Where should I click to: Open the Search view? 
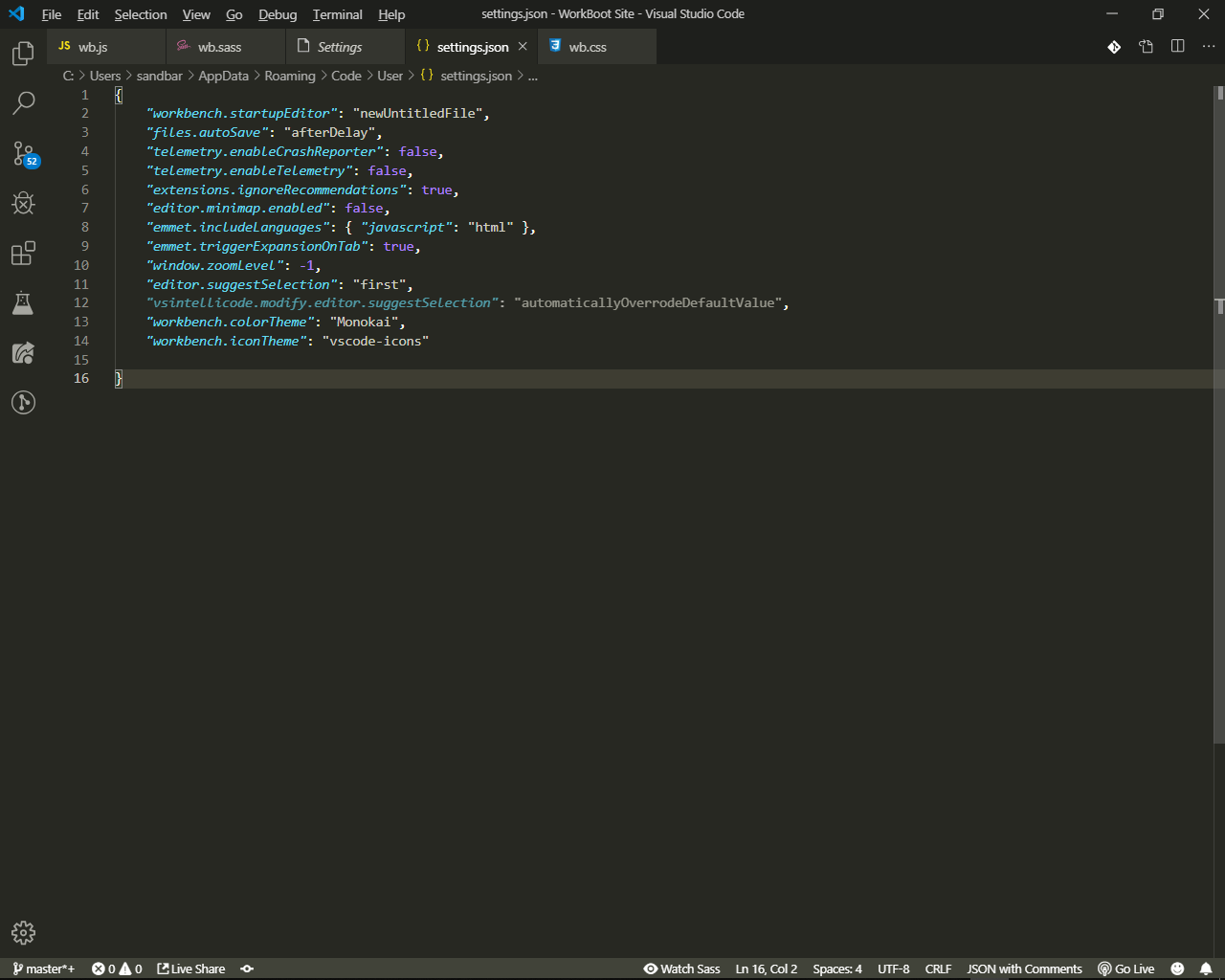(23, 102)
